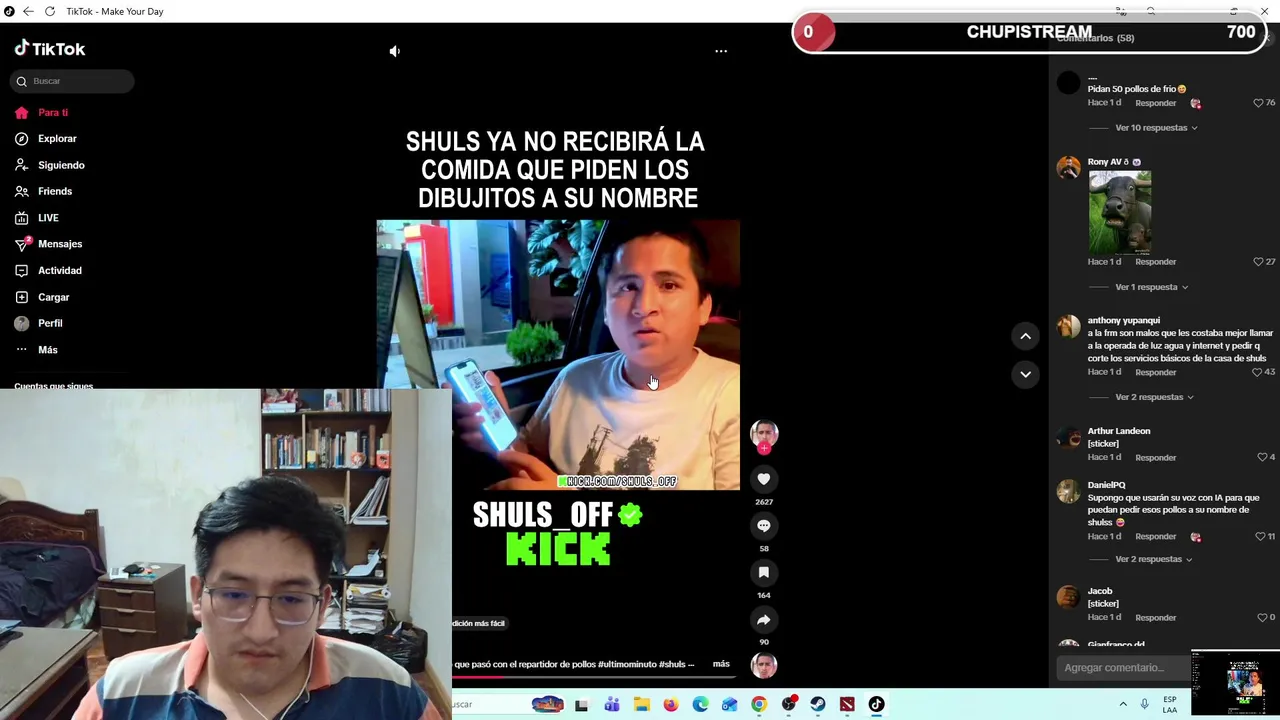
Task: Like Rony AV's image comment
Action: click(1258, 262)
